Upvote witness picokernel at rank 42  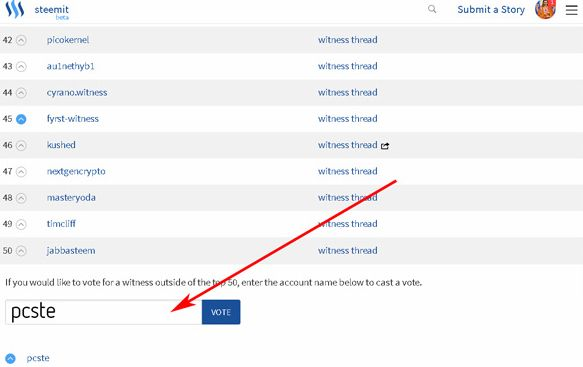coord(21,40)
